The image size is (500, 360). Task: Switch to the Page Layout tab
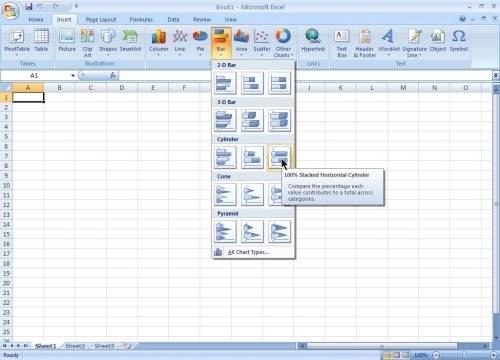pyautogui.click(x=101, y=20)
